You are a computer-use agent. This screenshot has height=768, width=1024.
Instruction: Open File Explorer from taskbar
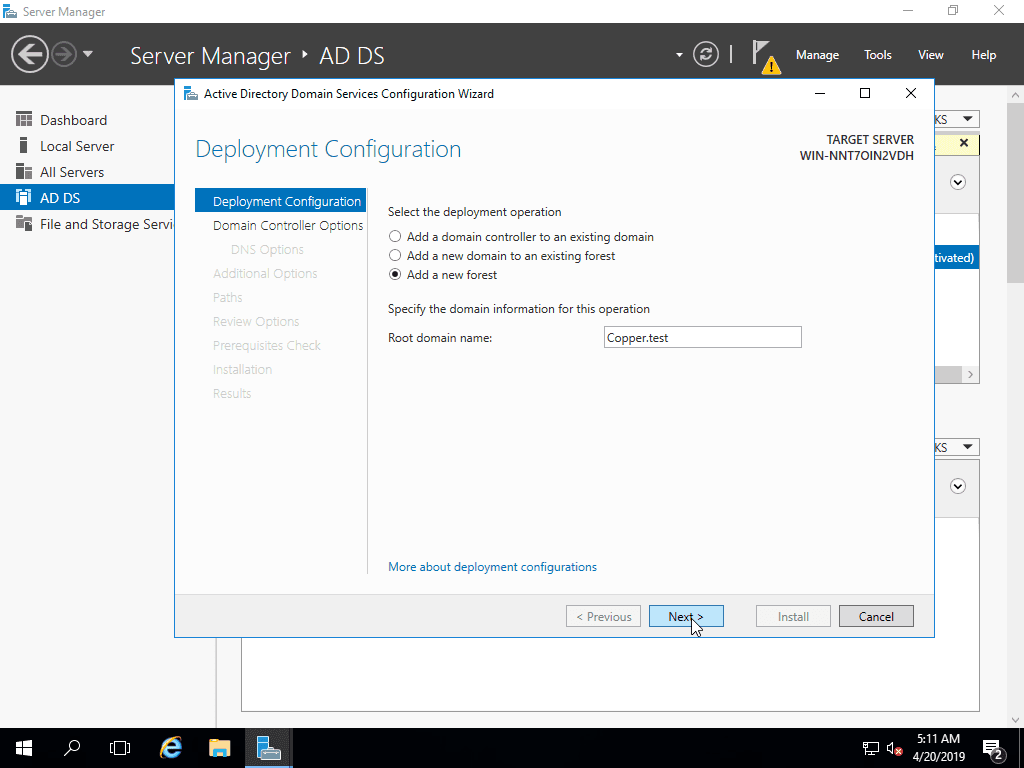[219, 748]
